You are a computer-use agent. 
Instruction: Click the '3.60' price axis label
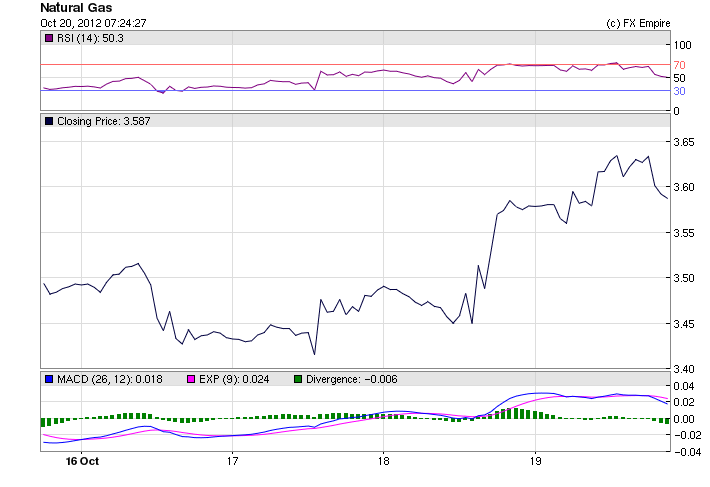684,187
